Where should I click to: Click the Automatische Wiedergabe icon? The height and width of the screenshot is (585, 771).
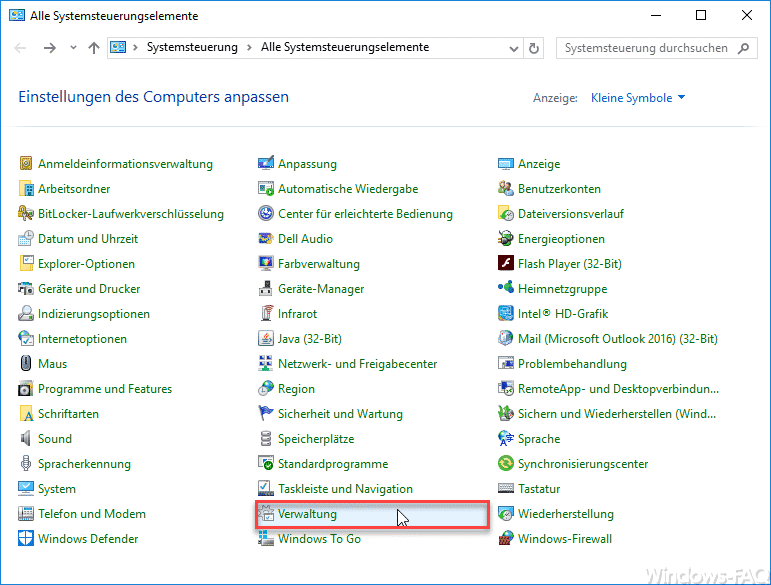(266, 188)
